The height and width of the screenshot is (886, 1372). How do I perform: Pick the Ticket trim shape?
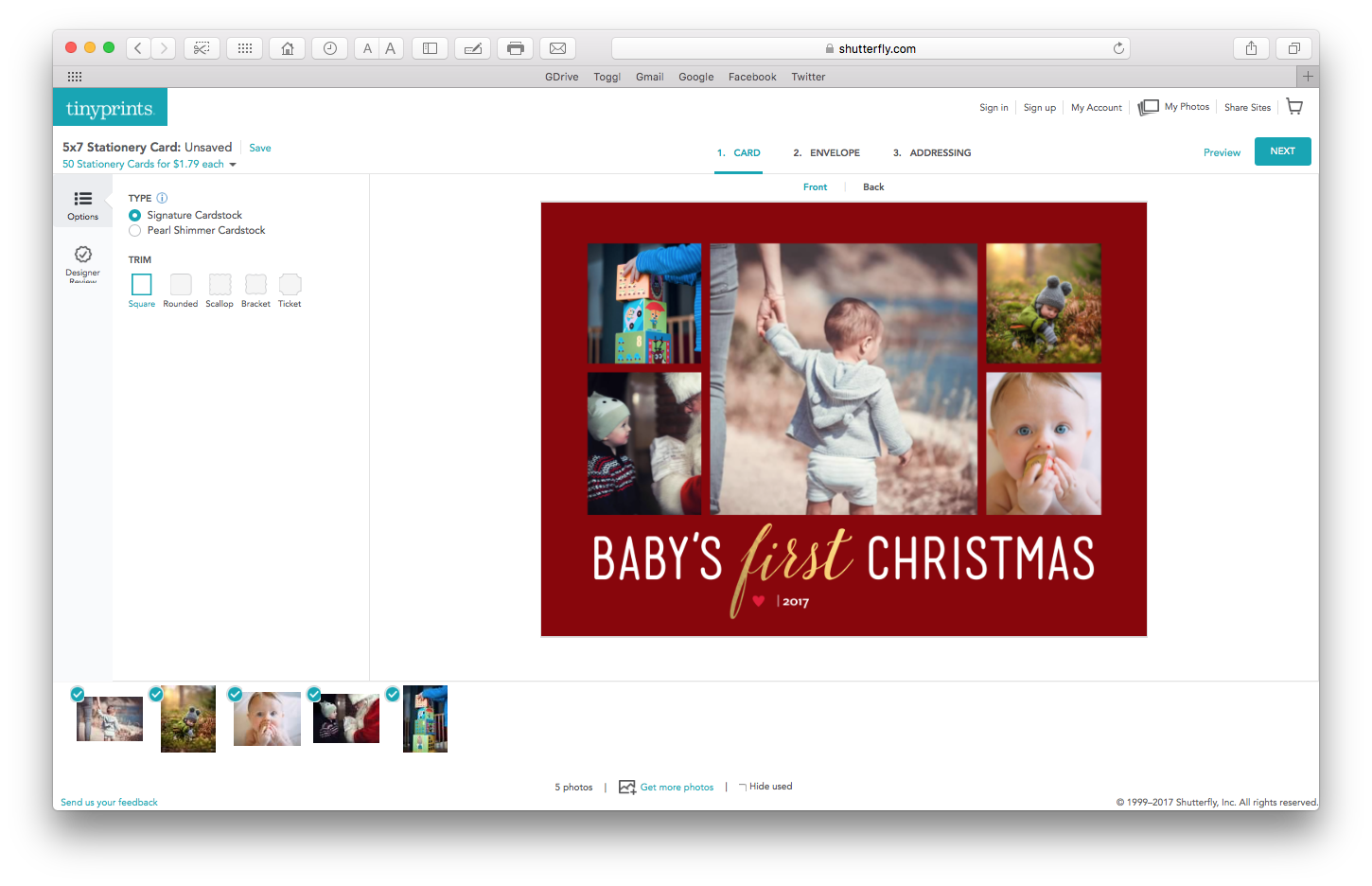click(x=290, y=284)
